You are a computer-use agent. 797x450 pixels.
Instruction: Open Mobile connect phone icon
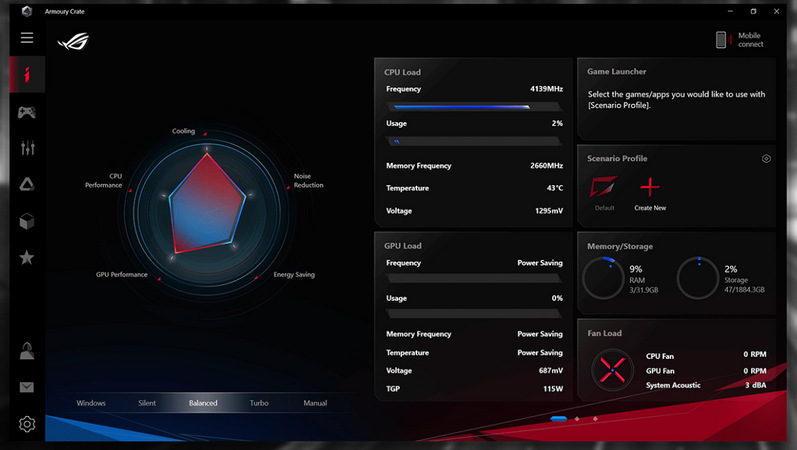coord(721,40)
